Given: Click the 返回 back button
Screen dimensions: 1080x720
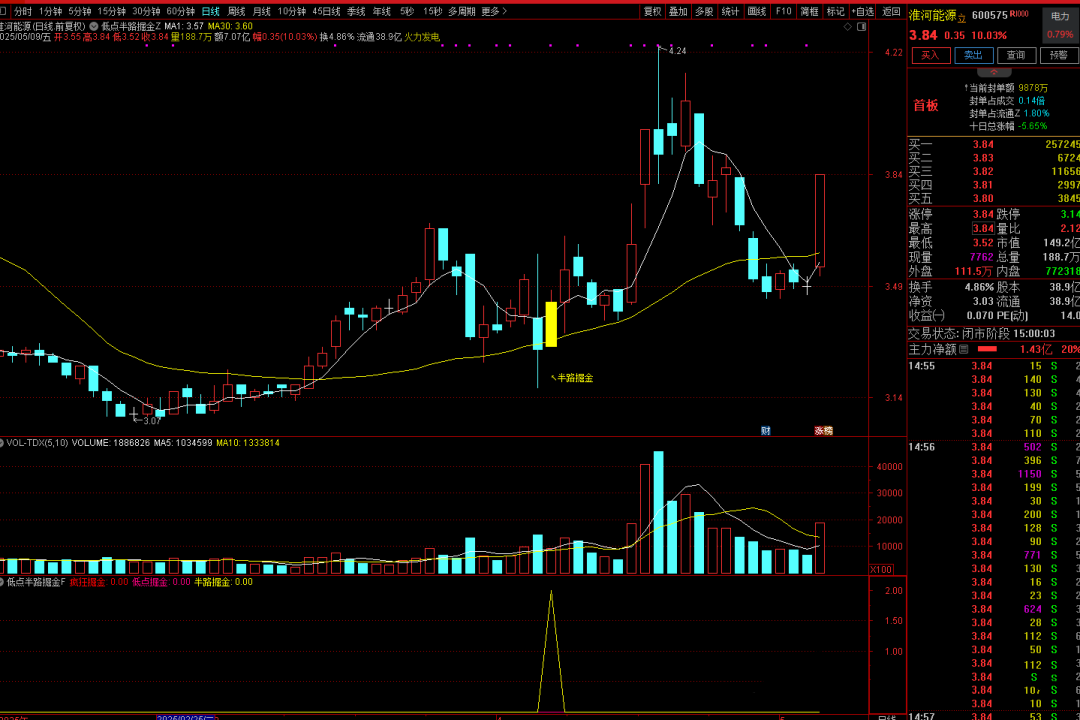Looking at the screenshot, I should click(890, 11).
